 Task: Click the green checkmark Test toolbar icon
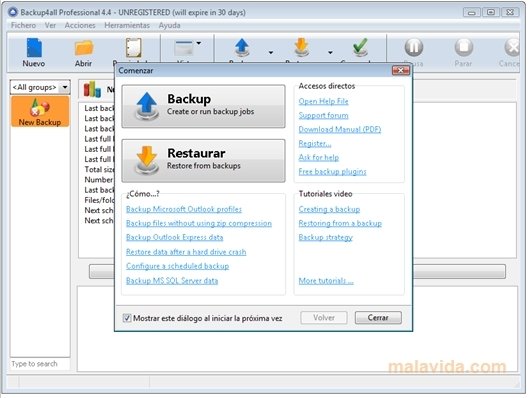[360, 47]
